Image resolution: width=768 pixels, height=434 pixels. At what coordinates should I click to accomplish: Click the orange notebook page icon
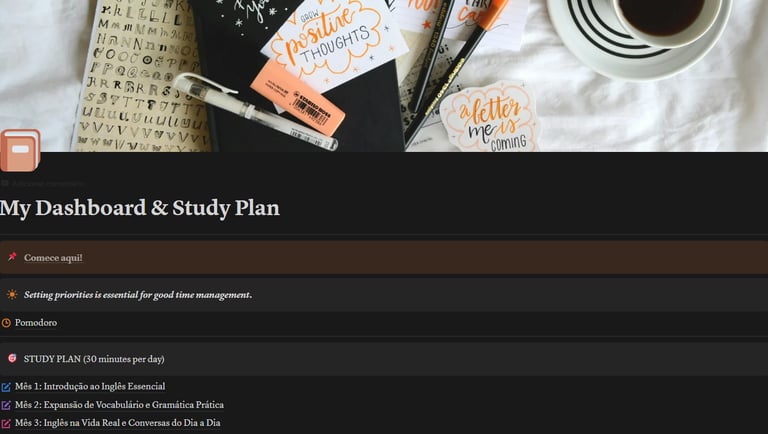20,150
